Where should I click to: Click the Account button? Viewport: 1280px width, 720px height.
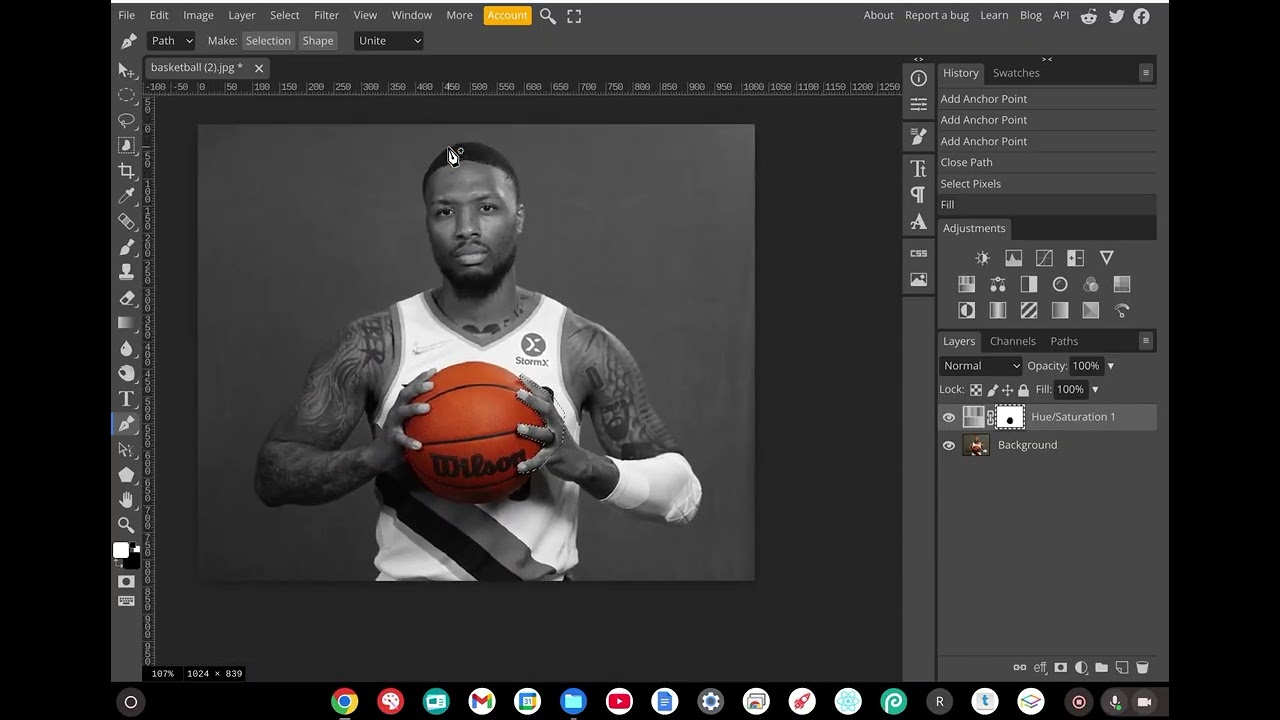507,15
